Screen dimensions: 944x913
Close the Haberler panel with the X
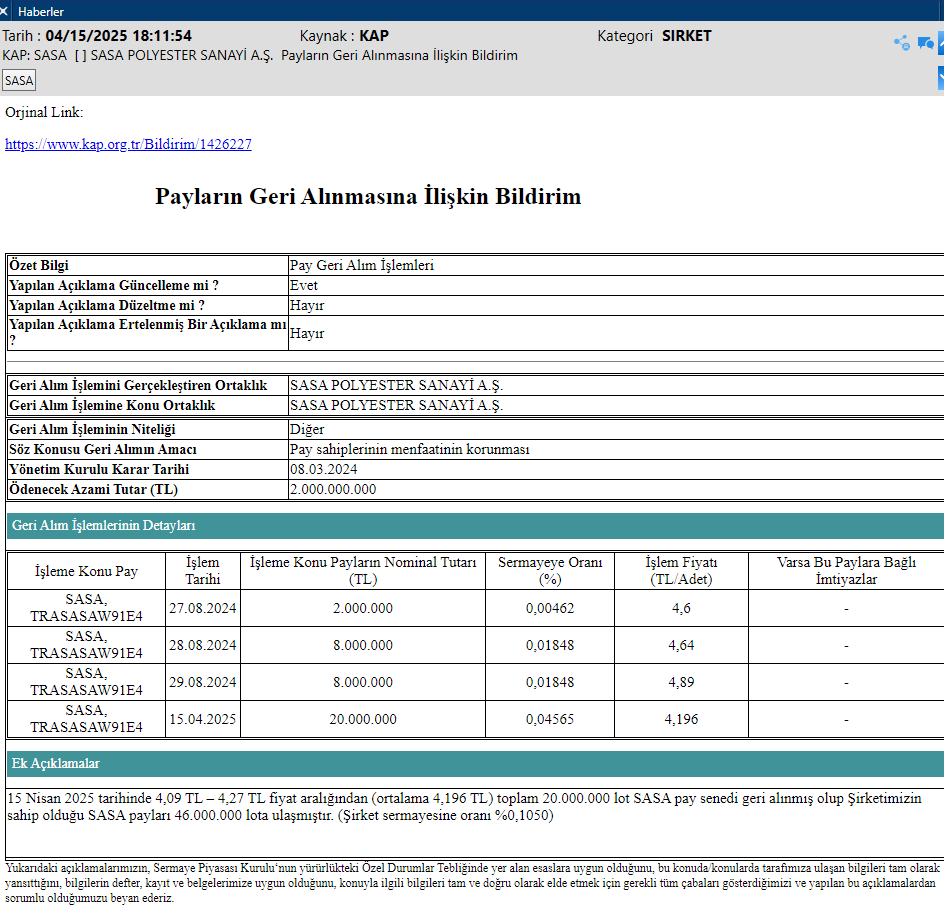pos(4,11)
